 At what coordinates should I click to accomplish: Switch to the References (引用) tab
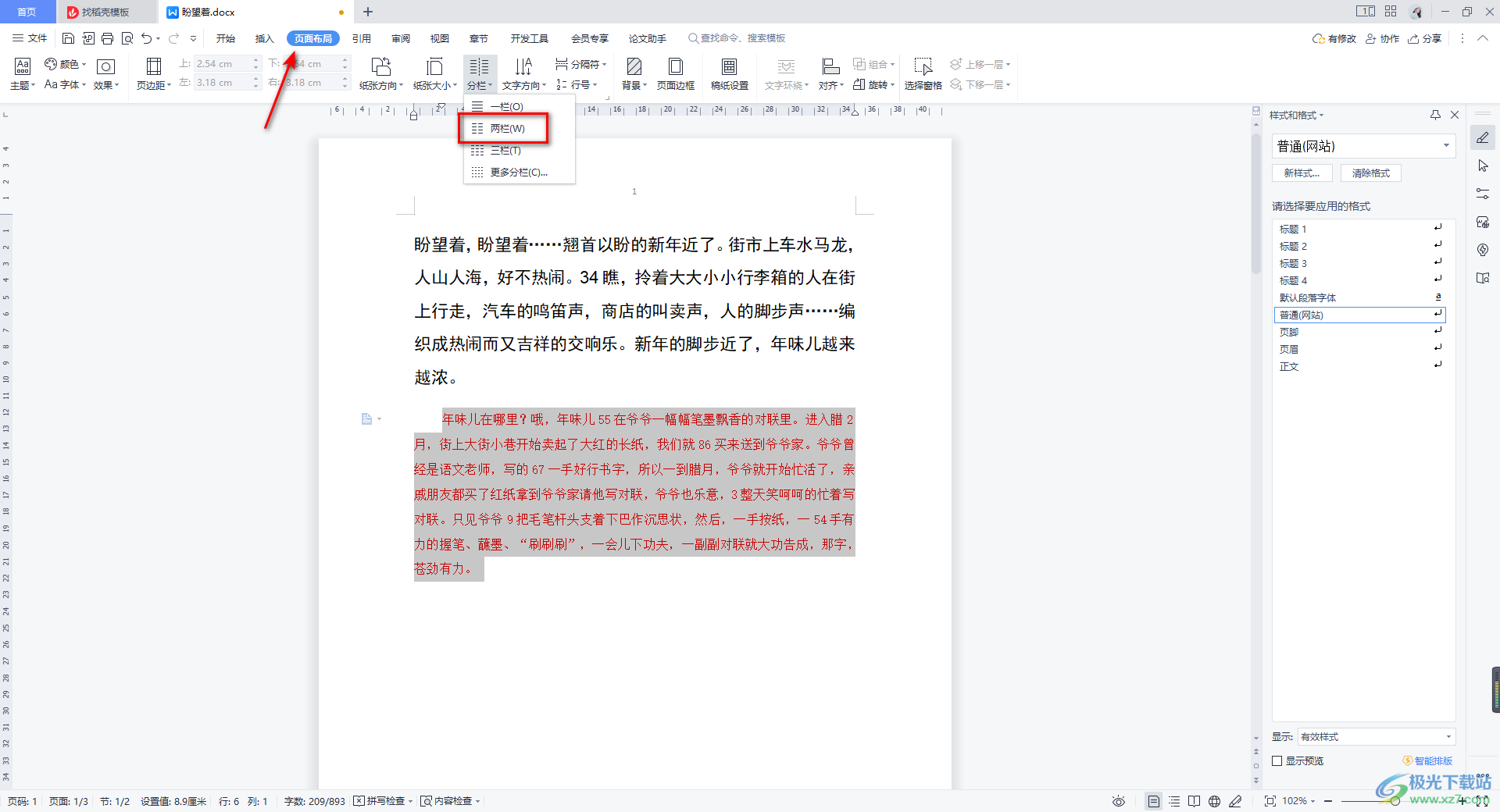362,38
